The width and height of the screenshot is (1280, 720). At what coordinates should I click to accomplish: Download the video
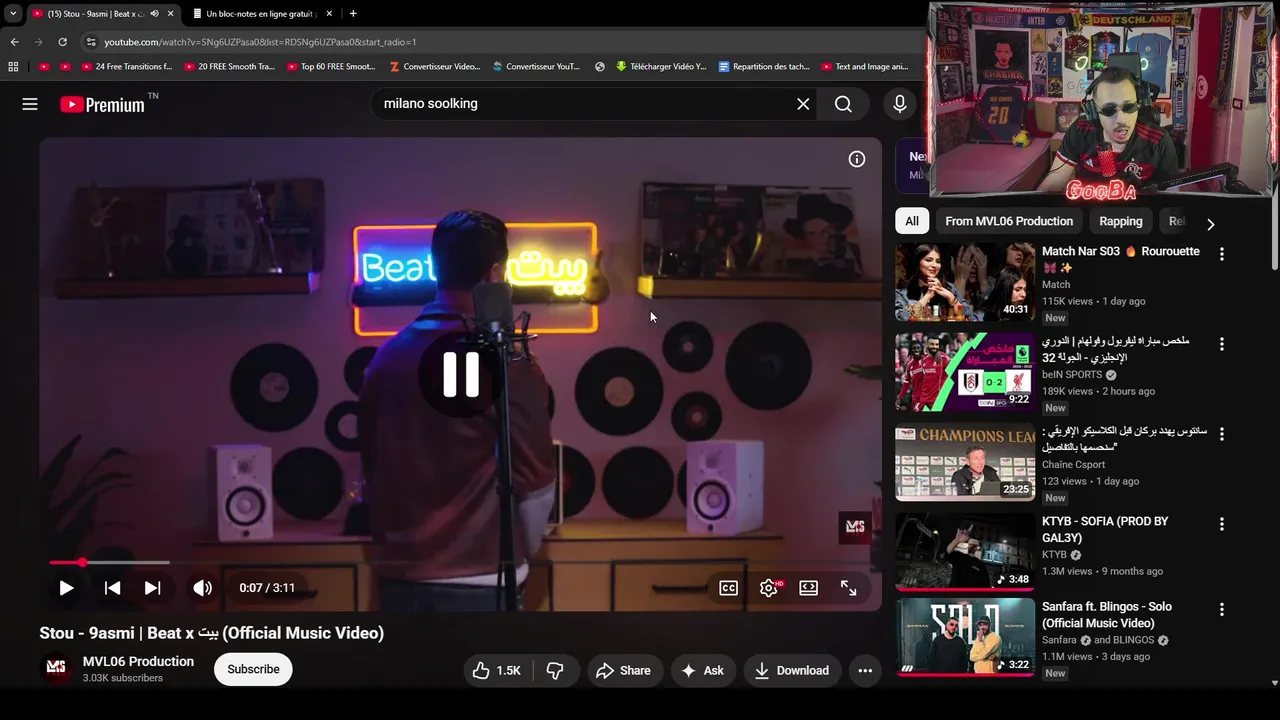(792, 670)
